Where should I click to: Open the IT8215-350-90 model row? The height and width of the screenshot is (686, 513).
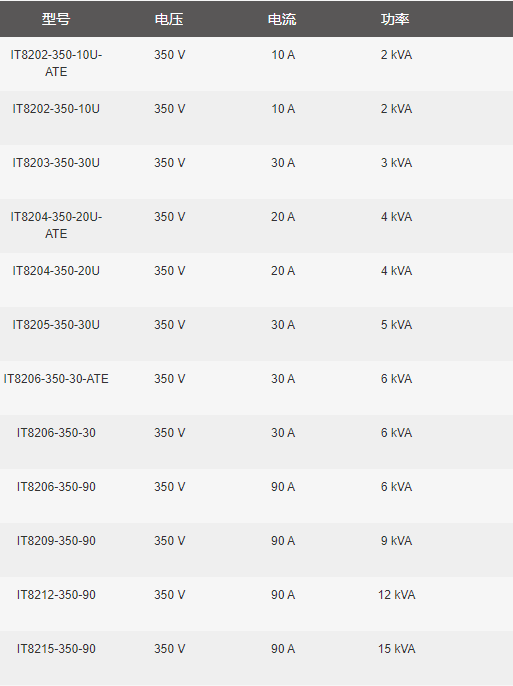tap(56, 649)
